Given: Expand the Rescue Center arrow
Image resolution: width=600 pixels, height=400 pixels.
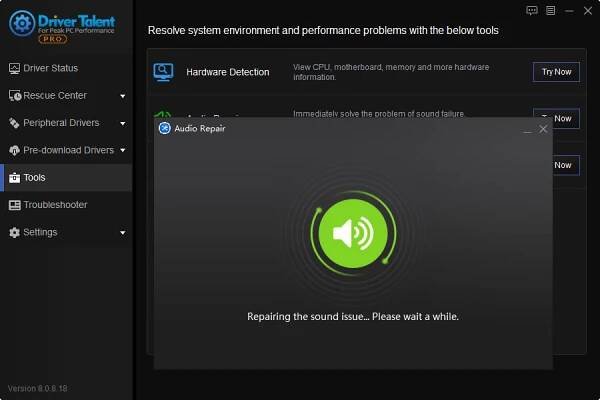Looking at the screenshot, I should (122, 96).
